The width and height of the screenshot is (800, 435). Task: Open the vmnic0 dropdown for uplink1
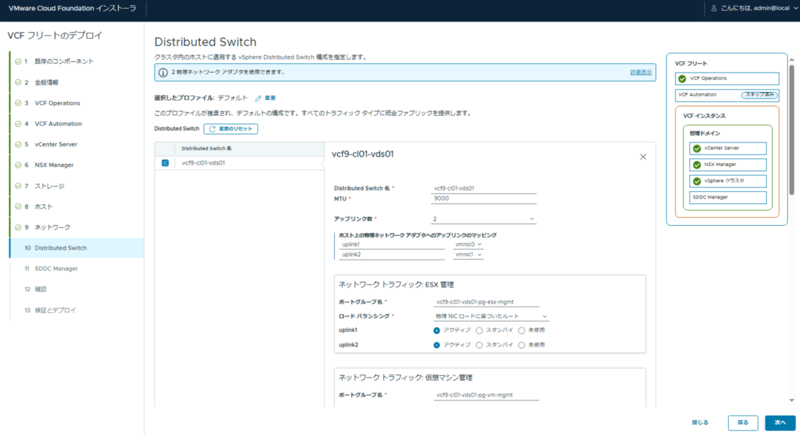[x=468, y=244]
